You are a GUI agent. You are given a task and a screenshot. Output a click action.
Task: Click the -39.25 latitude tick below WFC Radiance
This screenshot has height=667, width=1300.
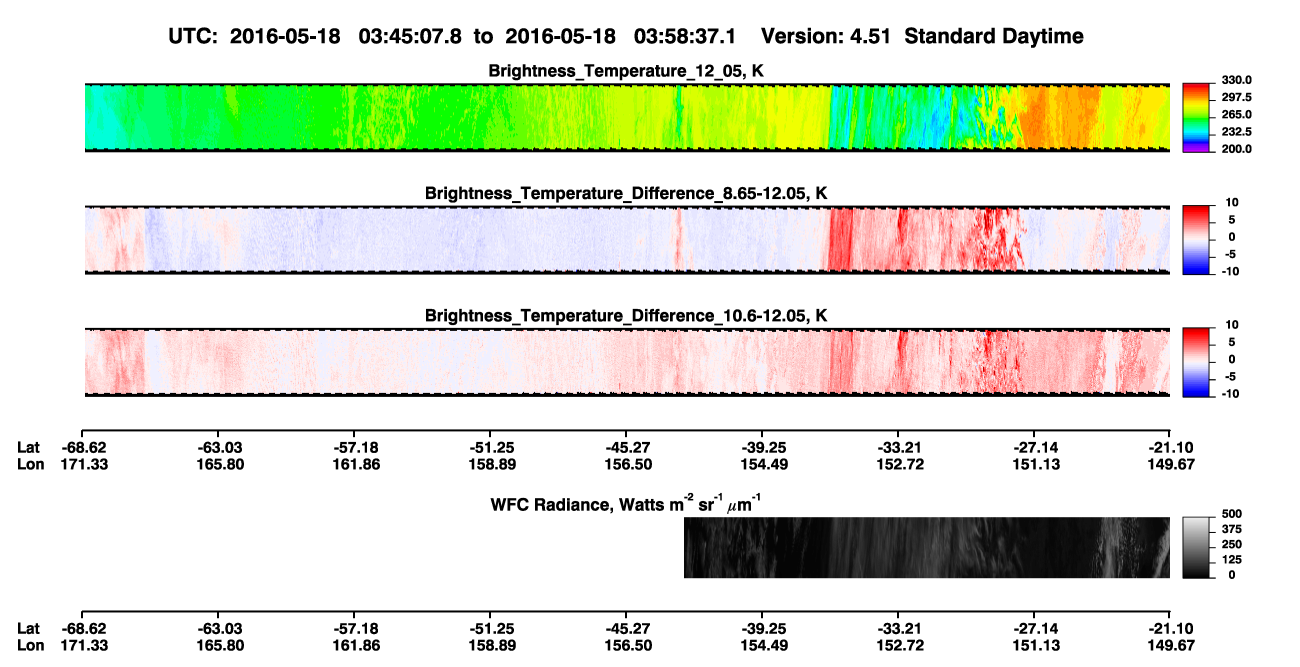762,629
